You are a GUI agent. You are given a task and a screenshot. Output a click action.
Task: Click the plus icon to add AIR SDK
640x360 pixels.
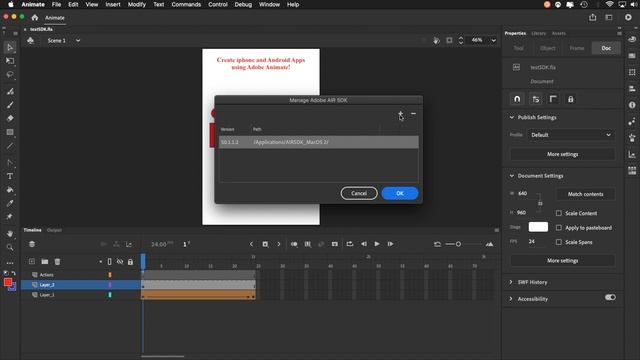click(401, 114)
